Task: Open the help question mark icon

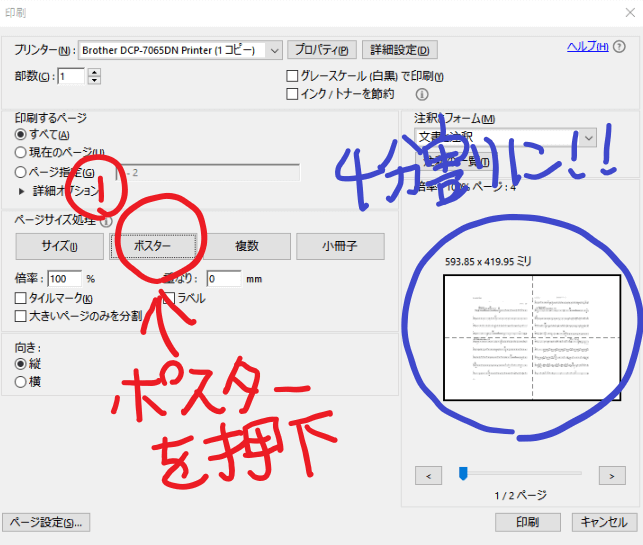Action: pos(619,47)
